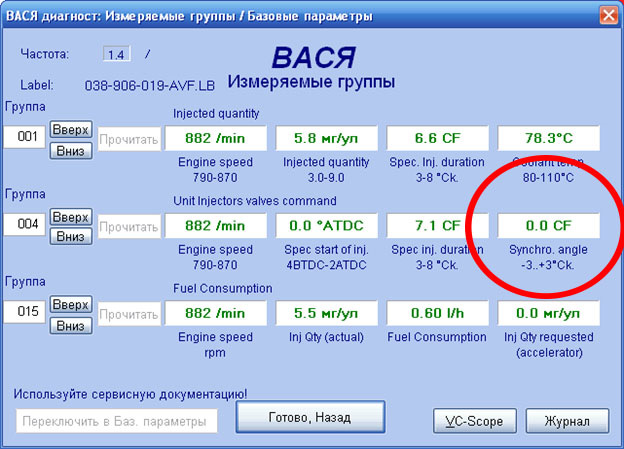624x449 pixels.
Task: Click Вниз button for group 001
Action: [71, 151]
